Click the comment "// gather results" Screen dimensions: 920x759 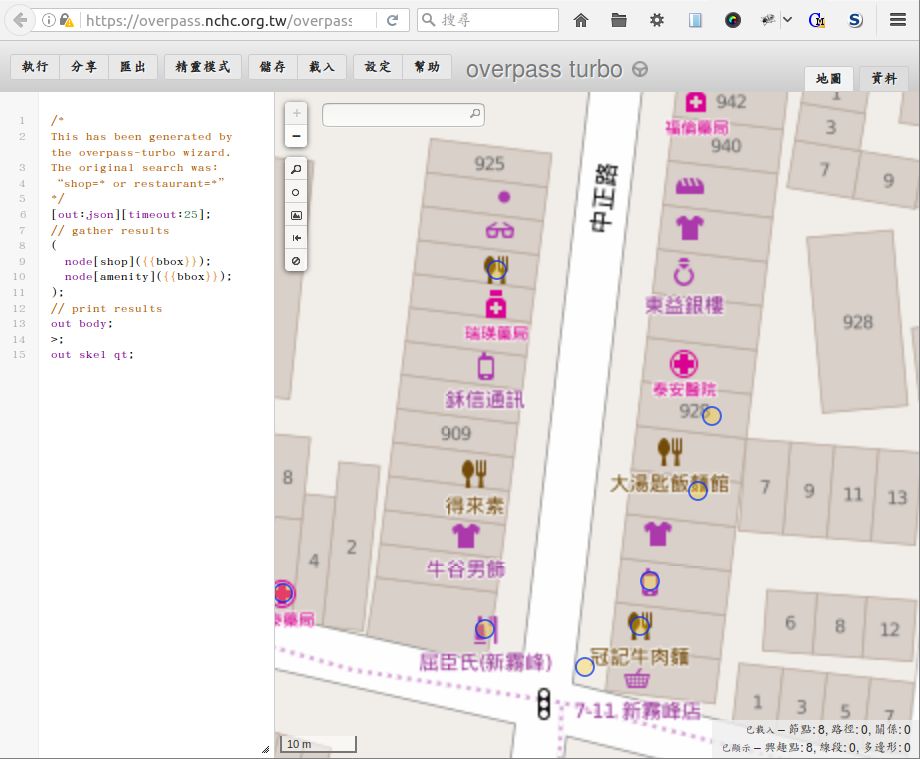tap(110, 231)
